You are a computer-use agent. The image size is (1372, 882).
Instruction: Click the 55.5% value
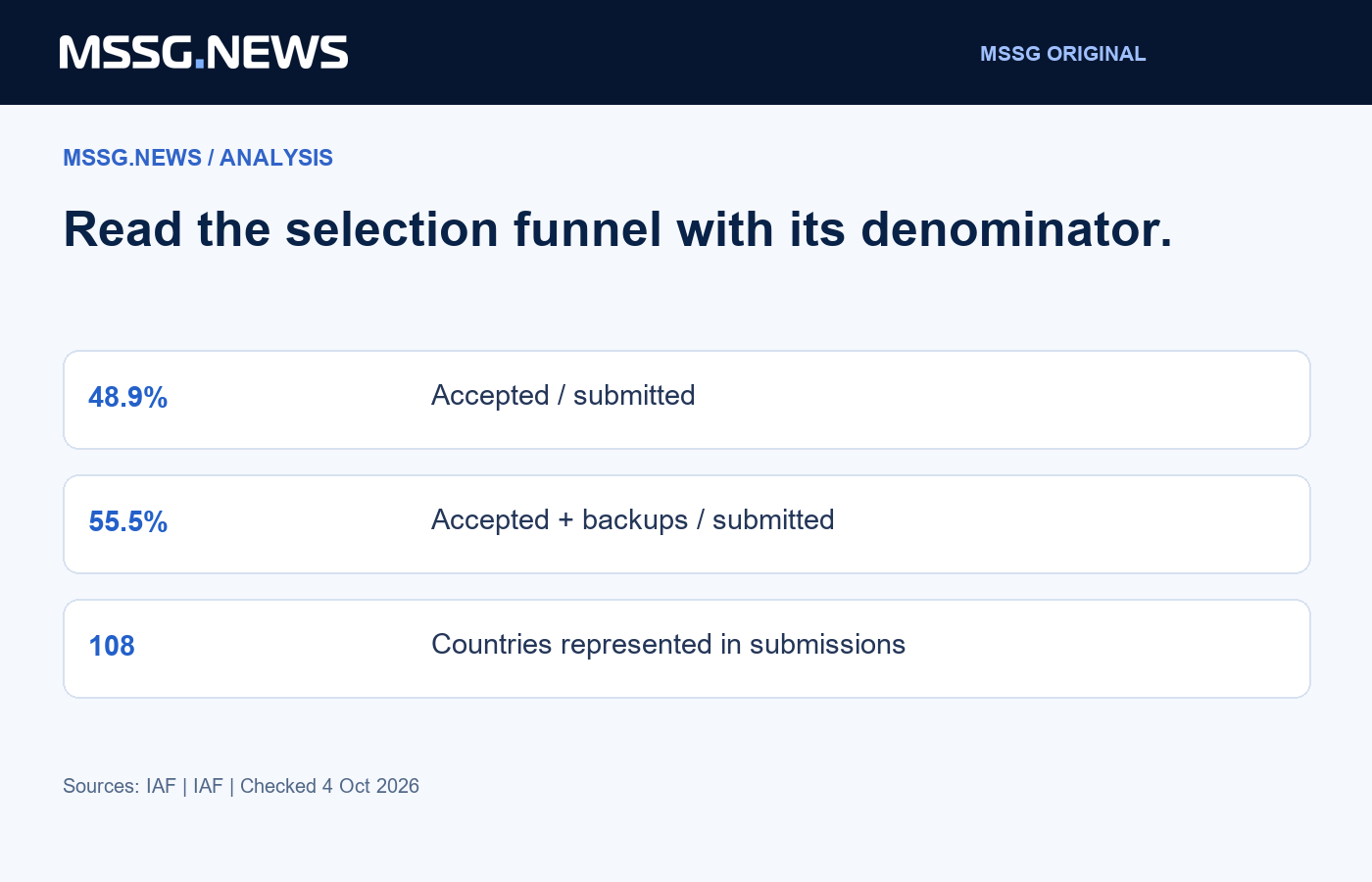pos(127,521)
